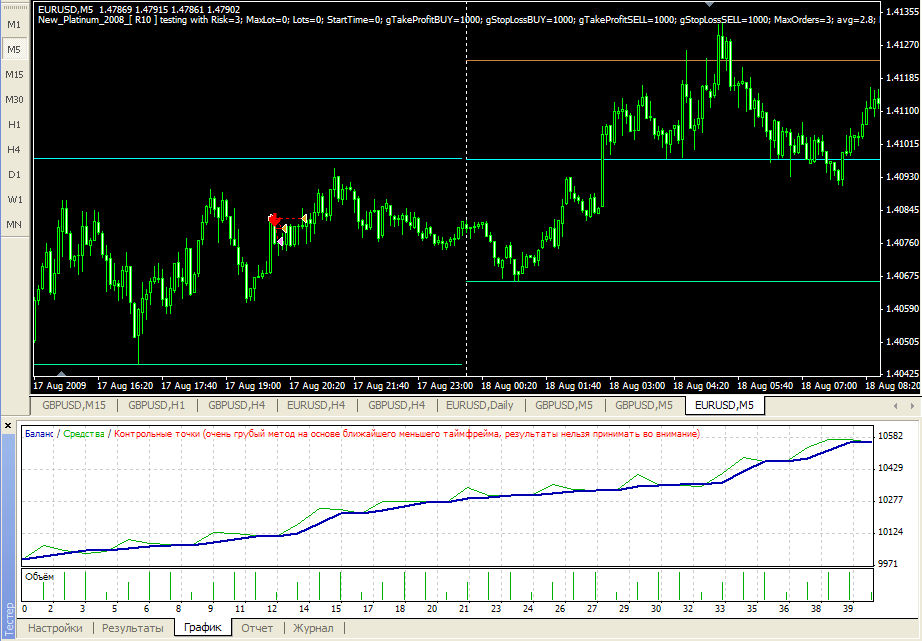Viewport: 922px width, 641px height.
Task: Select the M30 timeframe button
Action: pyautogui.click(x=14, y=99)
